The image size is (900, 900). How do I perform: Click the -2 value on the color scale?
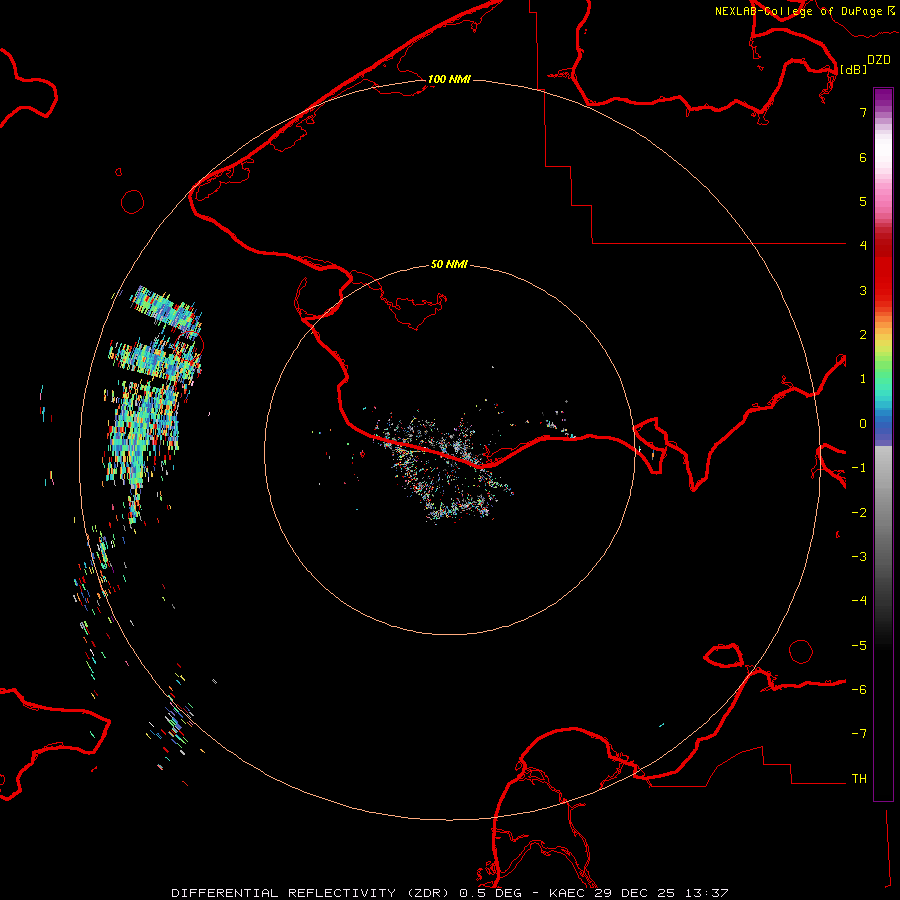pos(859,513)
